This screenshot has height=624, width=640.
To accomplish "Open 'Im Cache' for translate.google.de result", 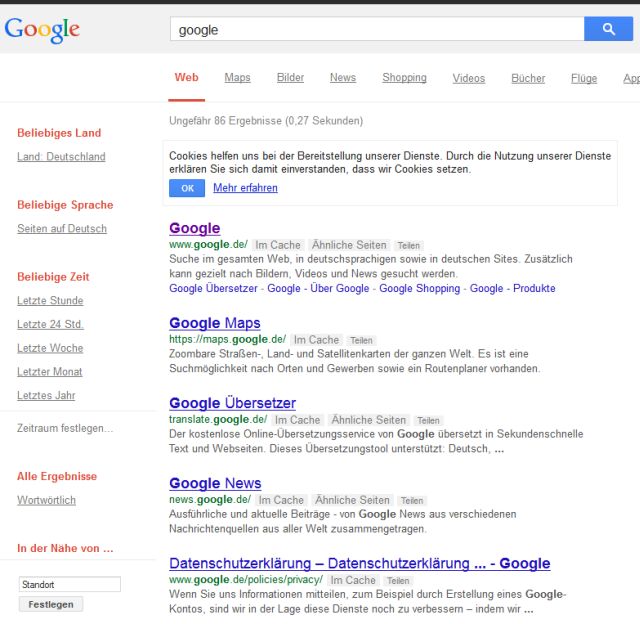I will coord(298,420).
